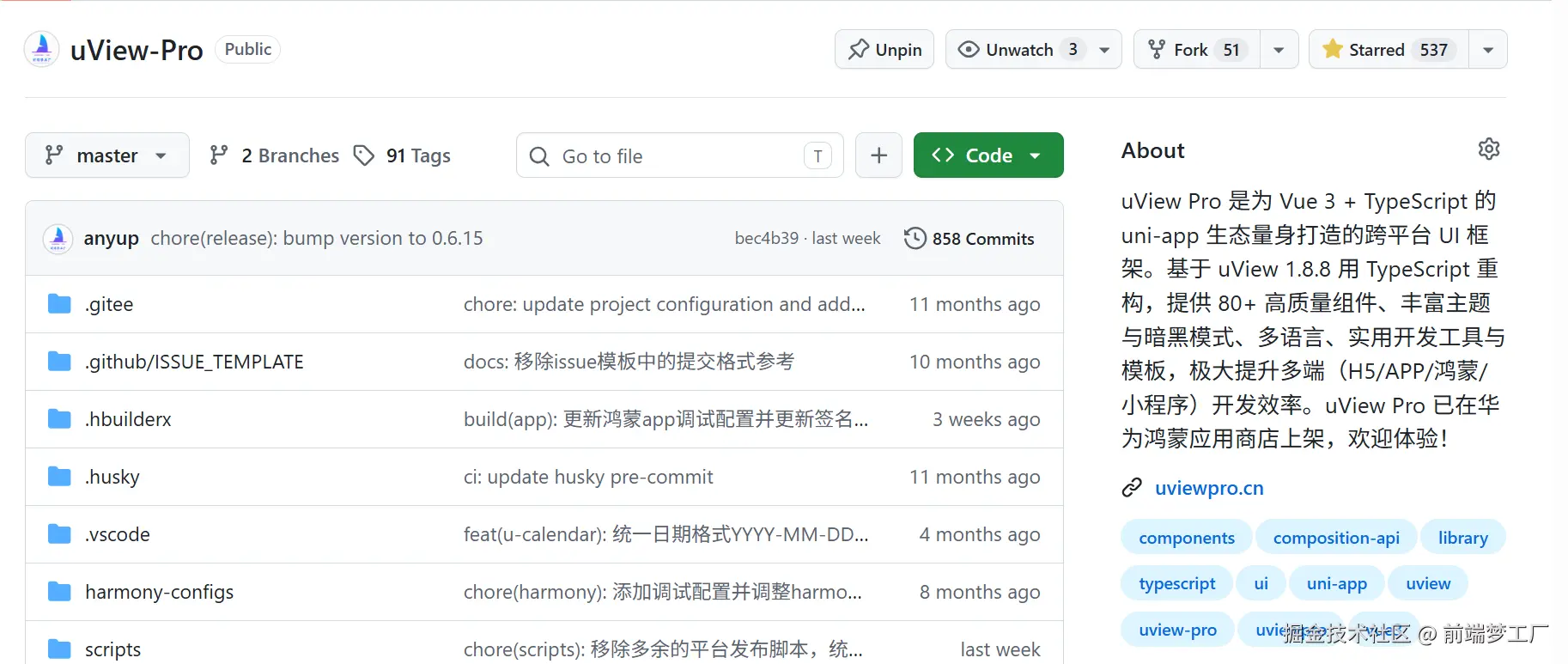Unpin the repository
The width and height of the screenshot is (1568, 664).
(x=884, y=50)
